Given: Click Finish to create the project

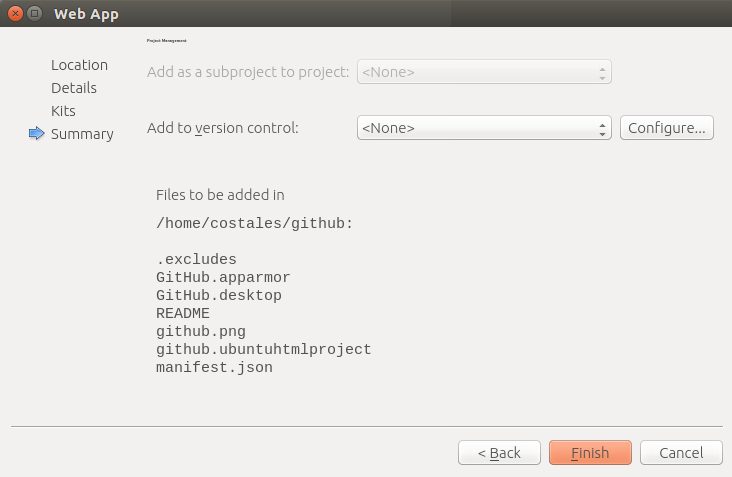Looking at the screenshot, I should [x=590, y=453].
